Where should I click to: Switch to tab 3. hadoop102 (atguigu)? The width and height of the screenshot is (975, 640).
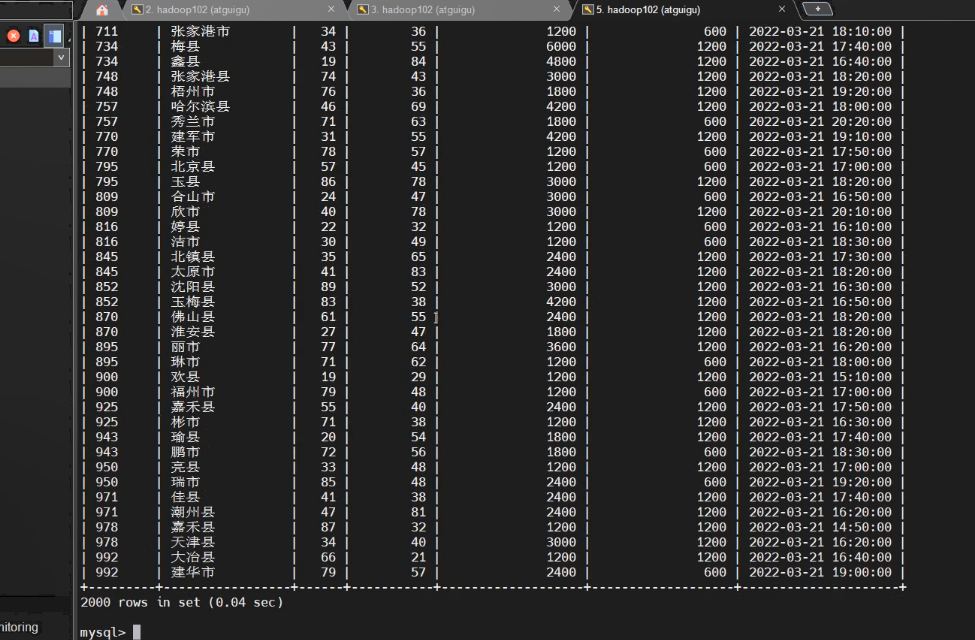click(x=423, y=9)
